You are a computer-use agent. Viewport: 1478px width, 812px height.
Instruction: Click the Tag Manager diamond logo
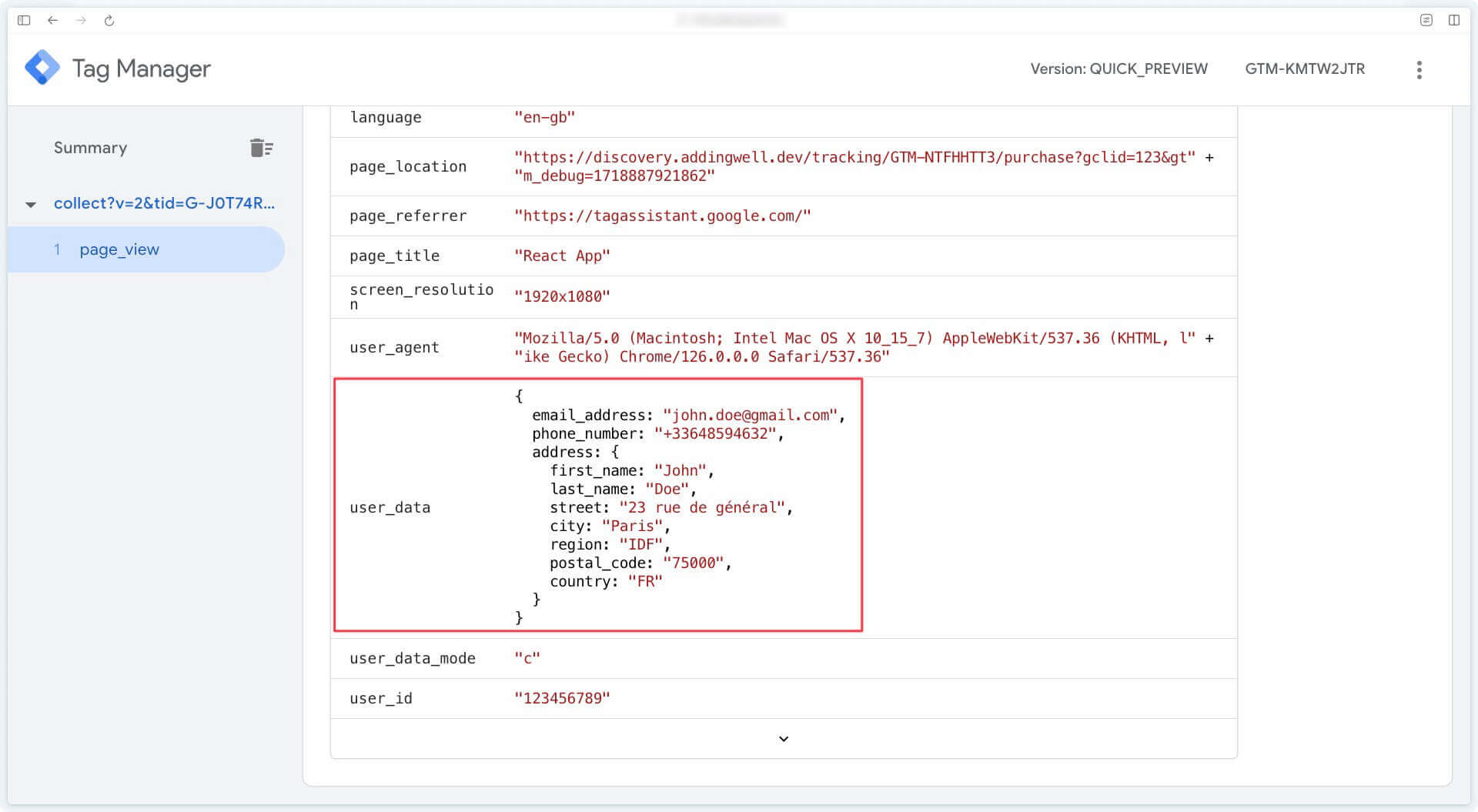click(x=42, y=68)
